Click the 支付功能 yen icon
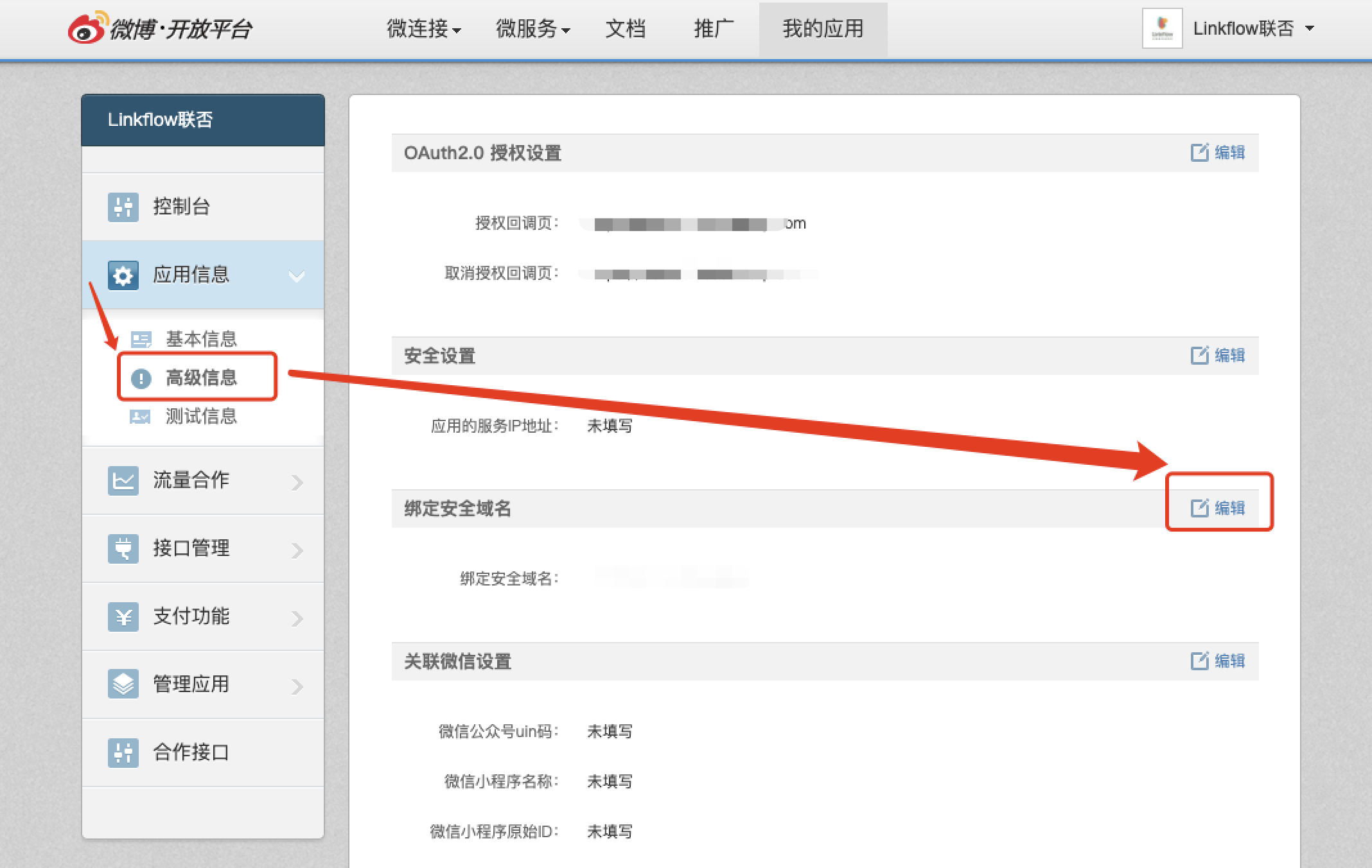 pos(123,616)
